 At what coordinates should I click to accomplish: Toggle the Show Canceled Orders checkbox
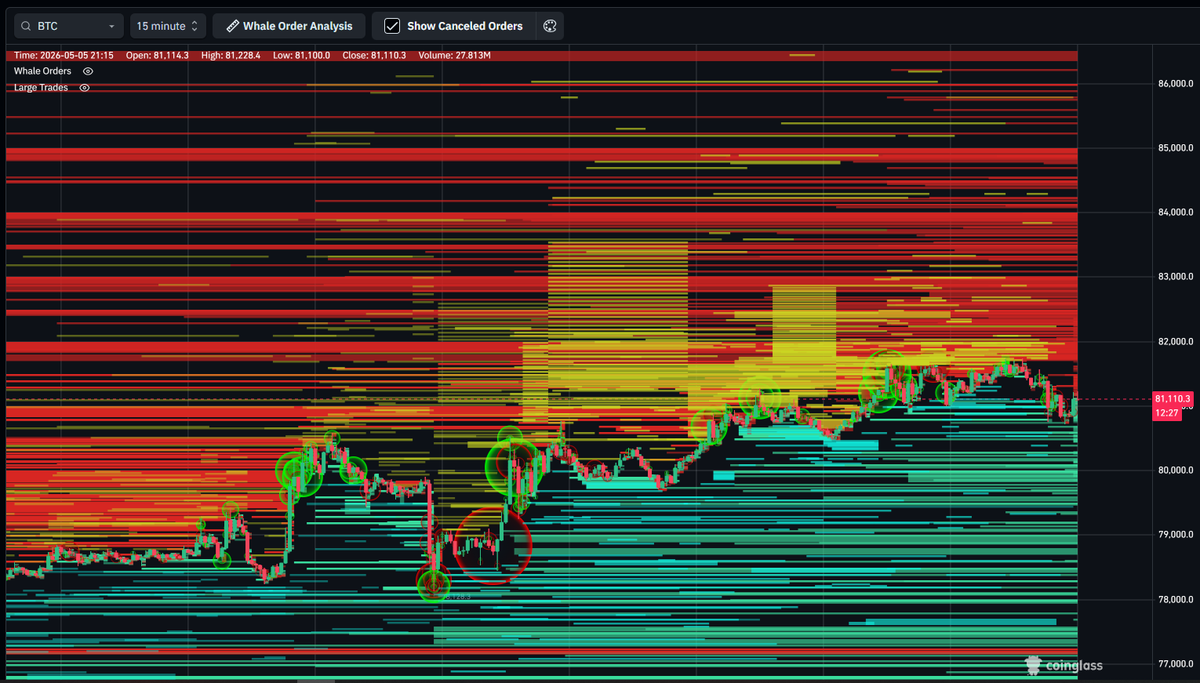click(392, 26)
